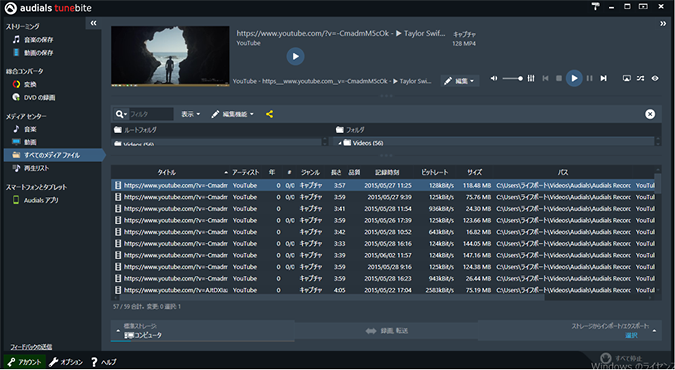The image size is (675, 370).
Task: Open the アカウント account button
Action: click(25, 362)
